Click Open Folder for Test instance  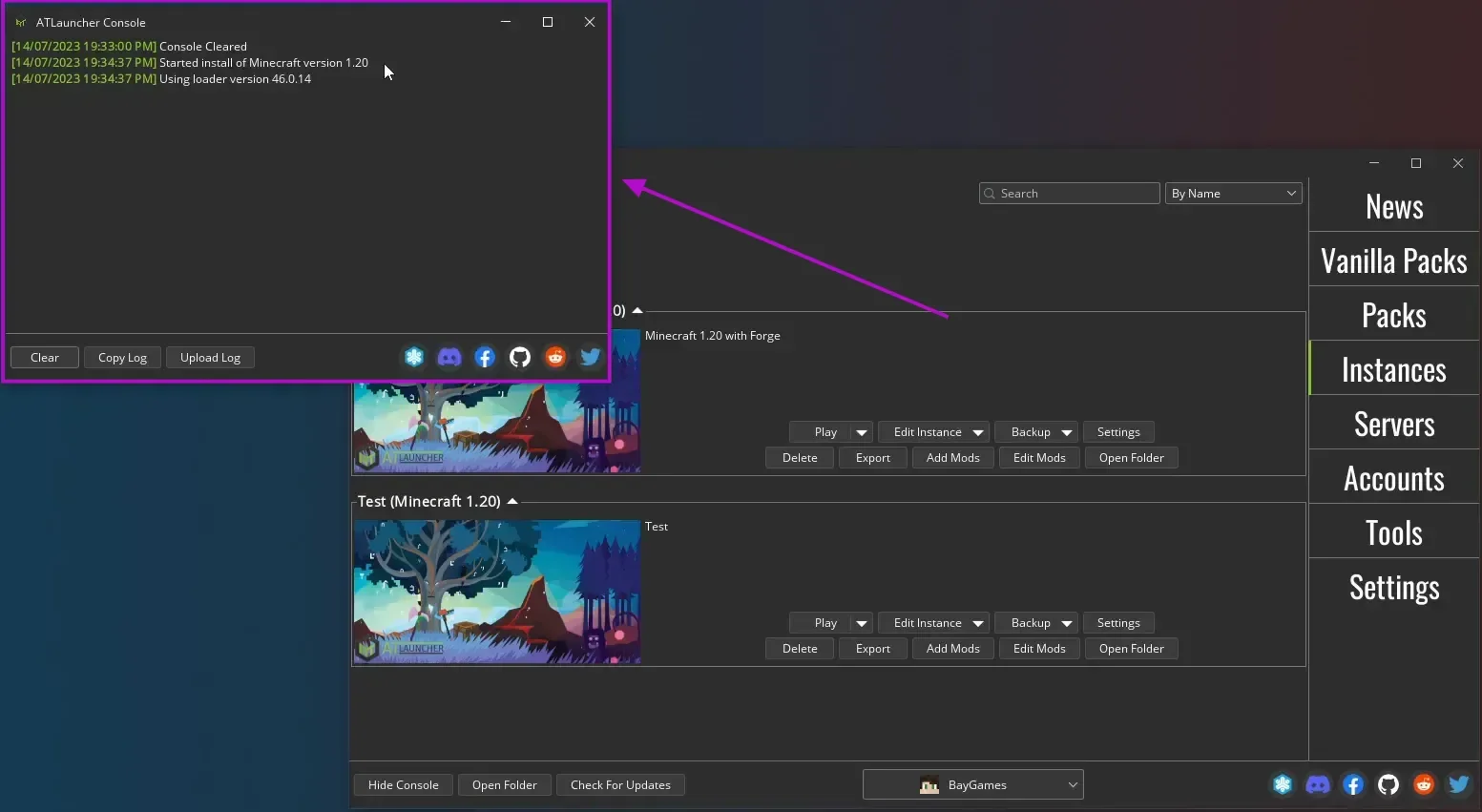pos(1132,649)
